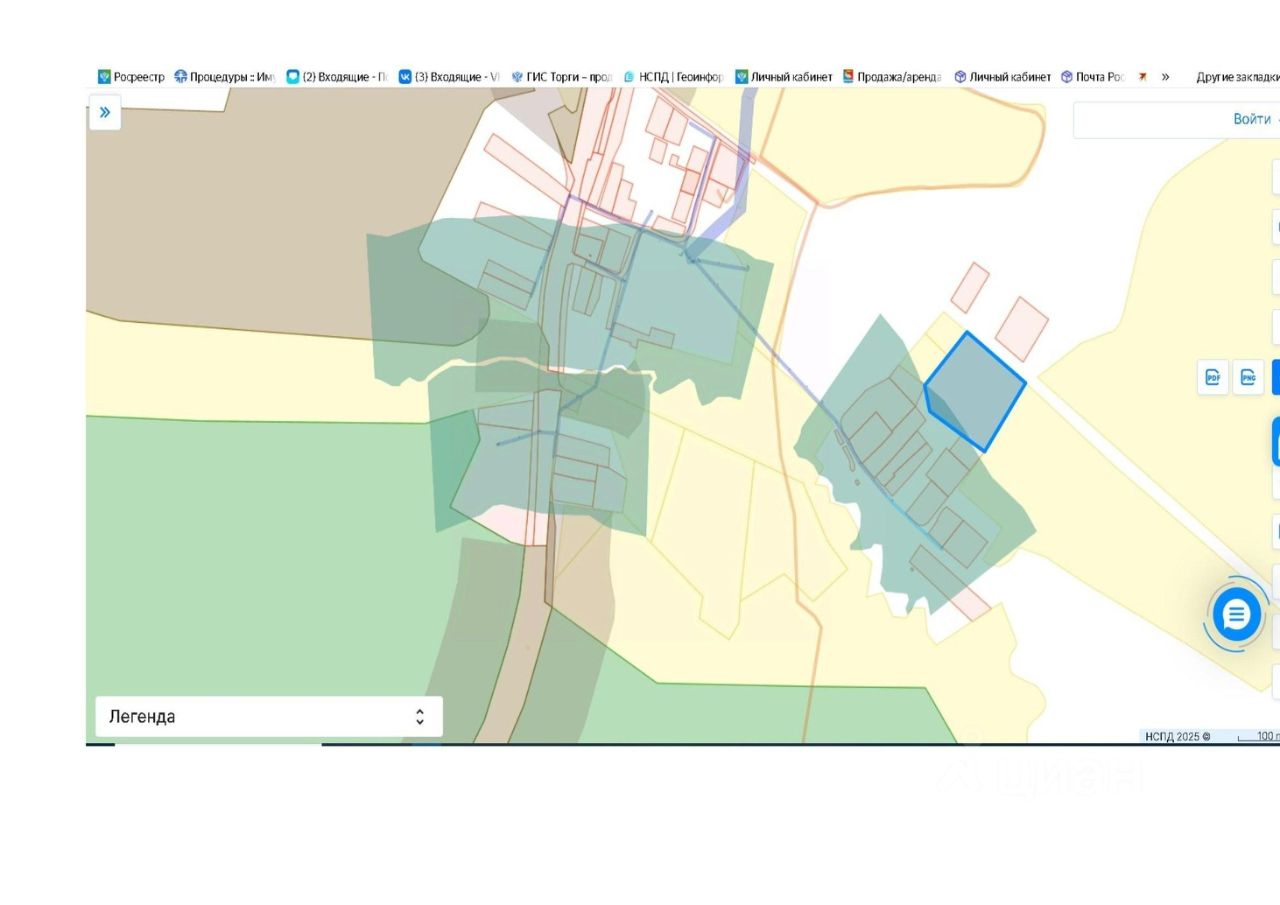Show more bookmarks with the » chevron

(x=1165, y=77)
